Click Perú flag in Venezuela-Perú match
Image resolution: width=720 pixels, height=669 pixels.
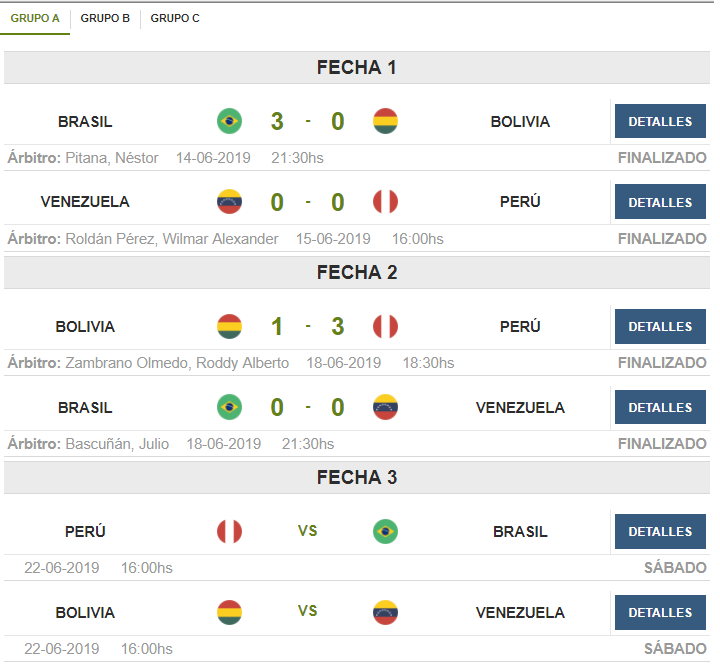[x=385, y=202]
